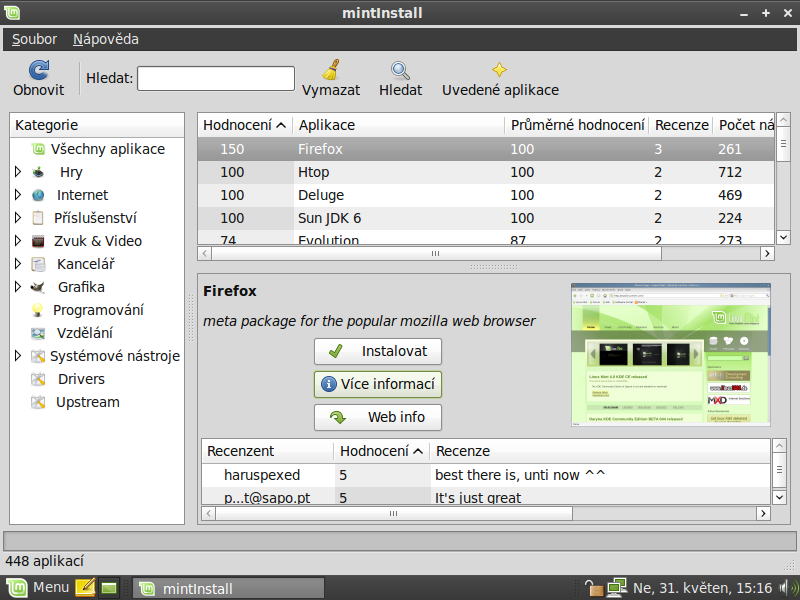Click the network monitors tray icon
This screenshot has height=600, width=800.
pyautogui.click(x=617, y=588)
